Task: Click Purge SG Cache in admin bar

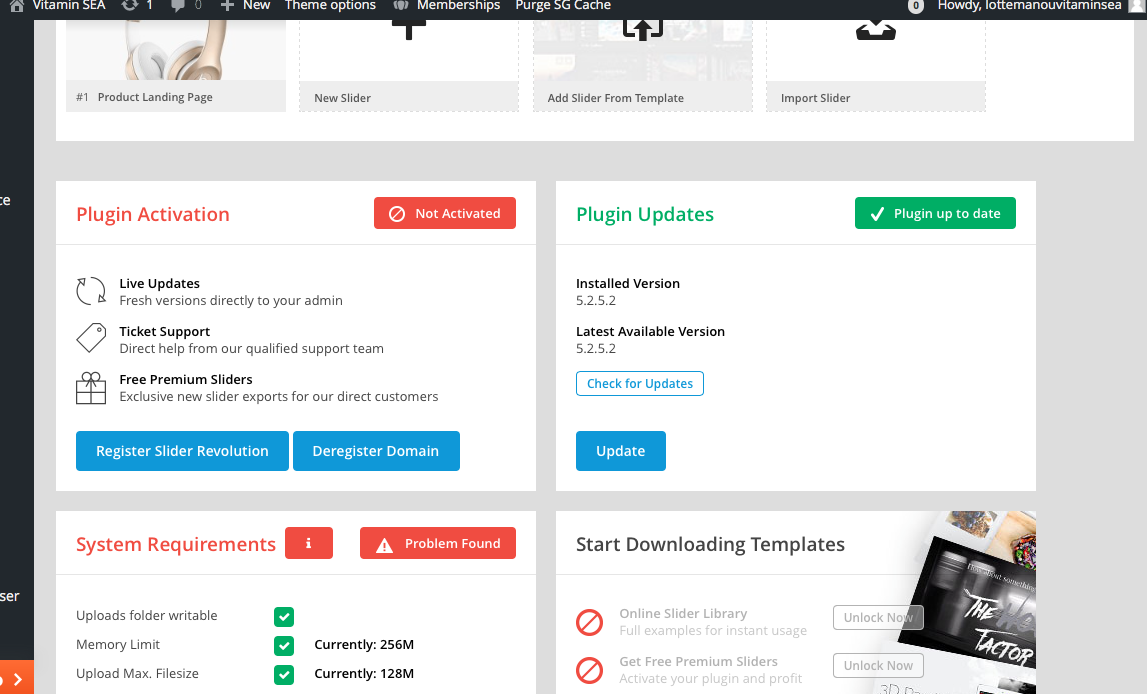Action: 563,6
